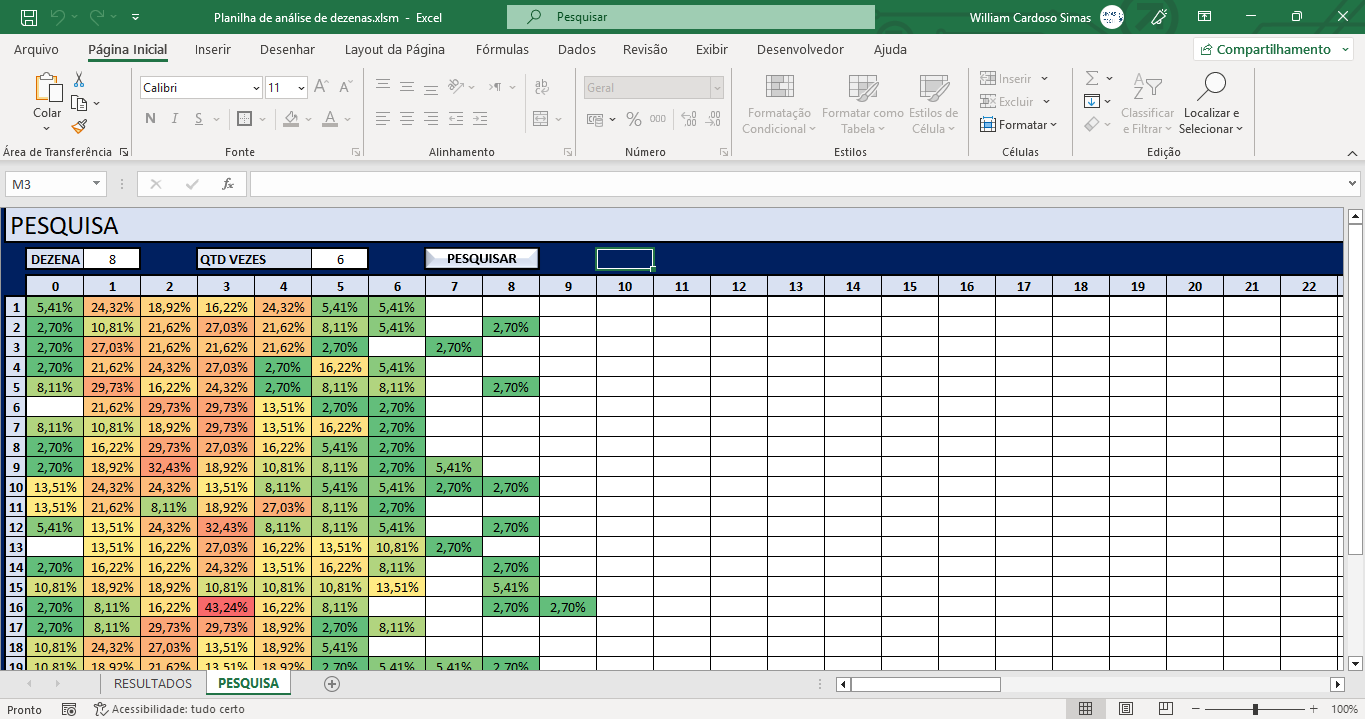The image size is (1365, 719).
Task: Open the Fórmulas ribbon tab
Action: point(503,49)
